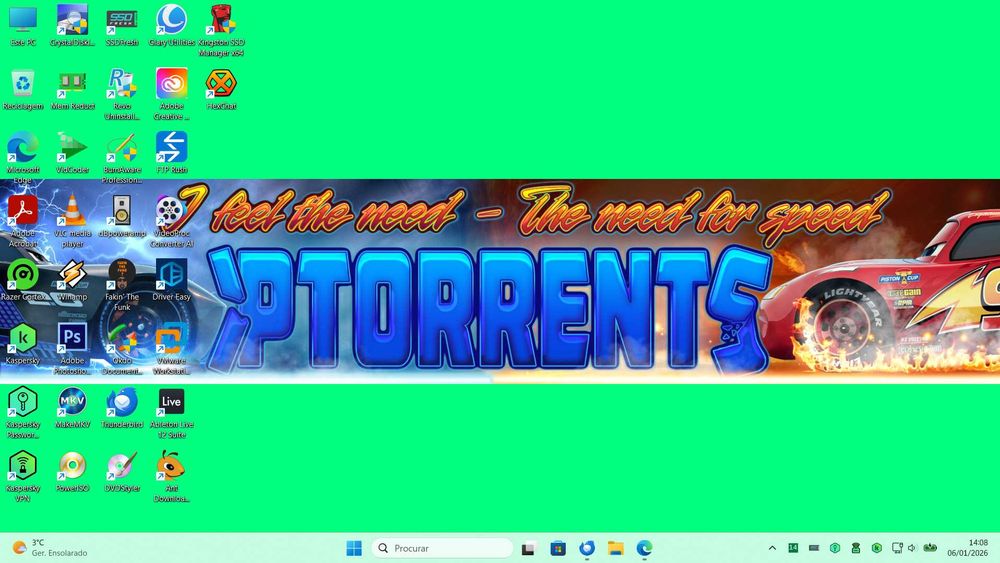Viewport: 1000px width, 563px height.
Task: Open the Microsoft Edge desktop shortcut
Action: [23, 158]
